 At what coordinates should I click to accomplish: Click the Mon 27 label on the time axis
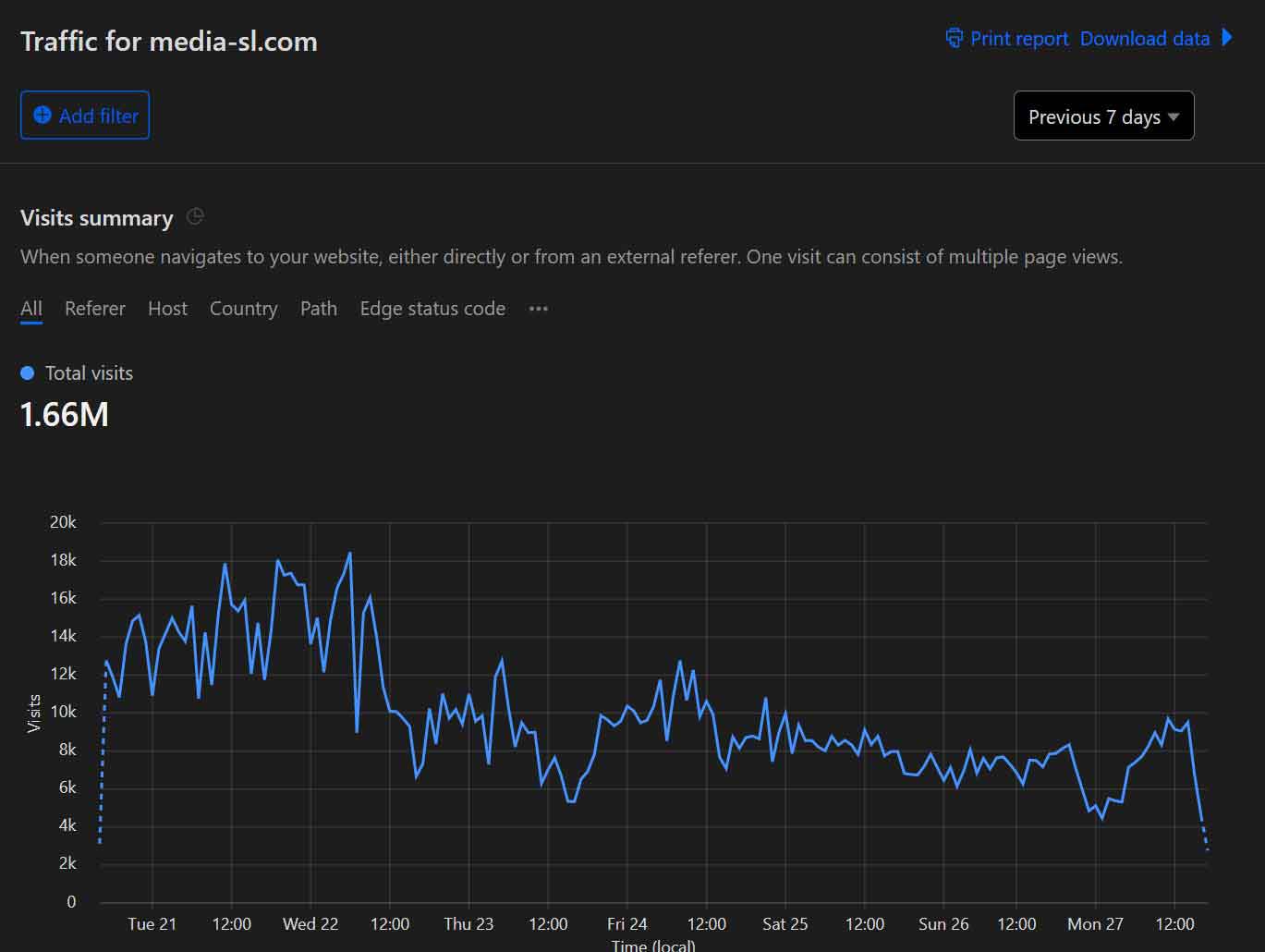[x=1095, y=924]
